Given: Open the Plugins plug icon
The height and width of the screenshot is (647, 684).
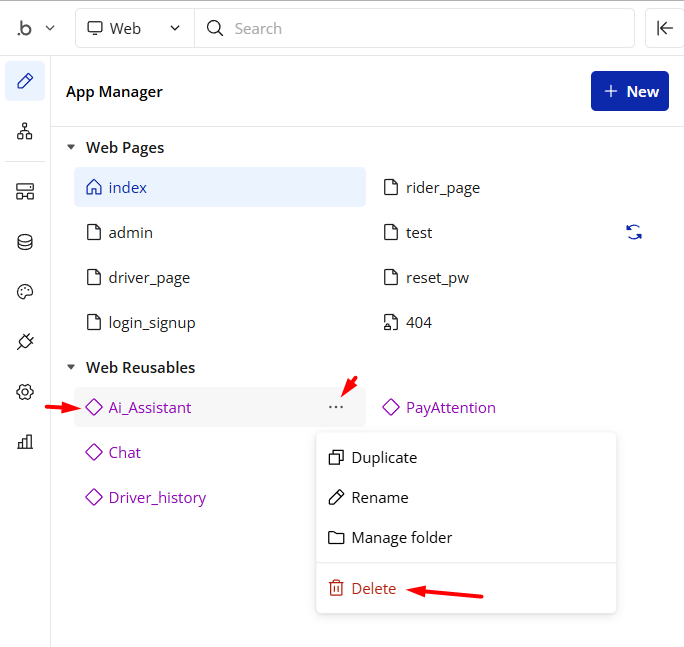Looking at the screenshot, I should 25,342.
